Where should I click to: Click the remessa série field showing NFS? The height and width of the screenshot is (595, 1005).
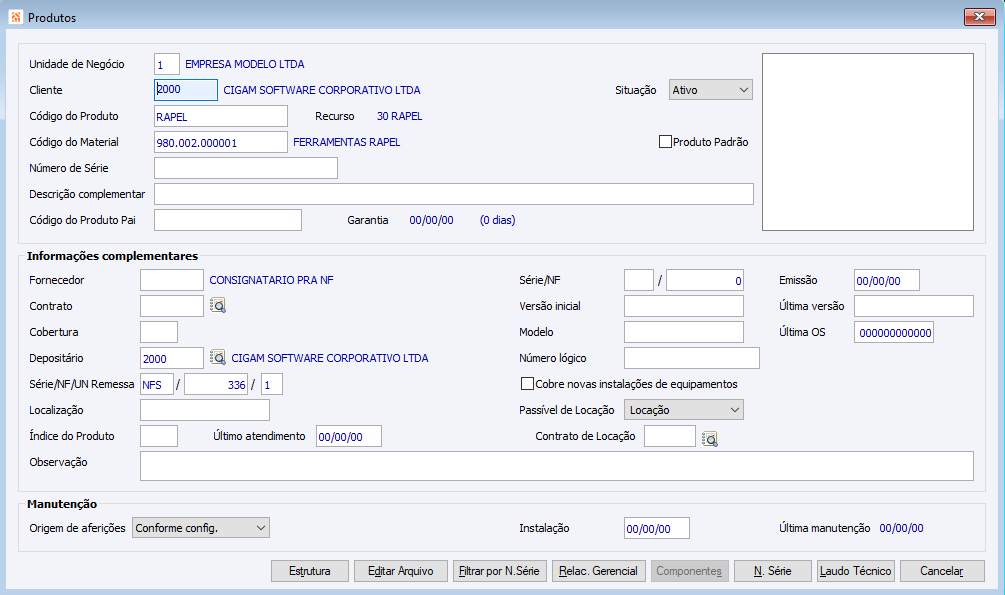(157, 384)
